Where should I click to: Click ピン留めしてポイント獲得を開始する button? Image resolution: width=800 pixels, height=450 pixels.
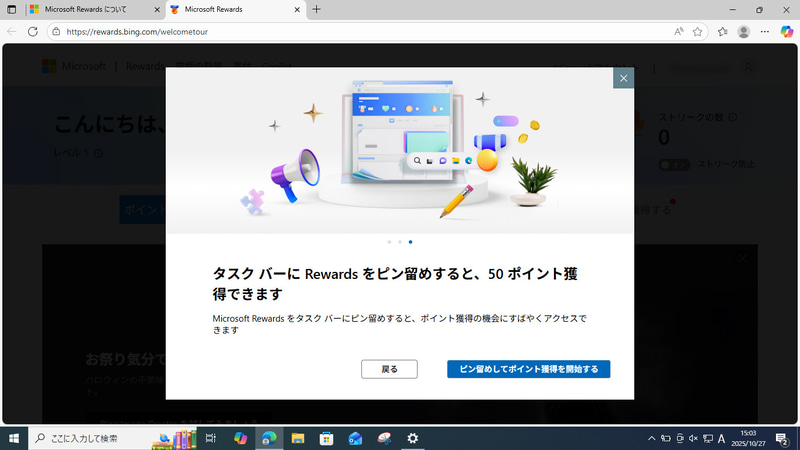[529, 369]
